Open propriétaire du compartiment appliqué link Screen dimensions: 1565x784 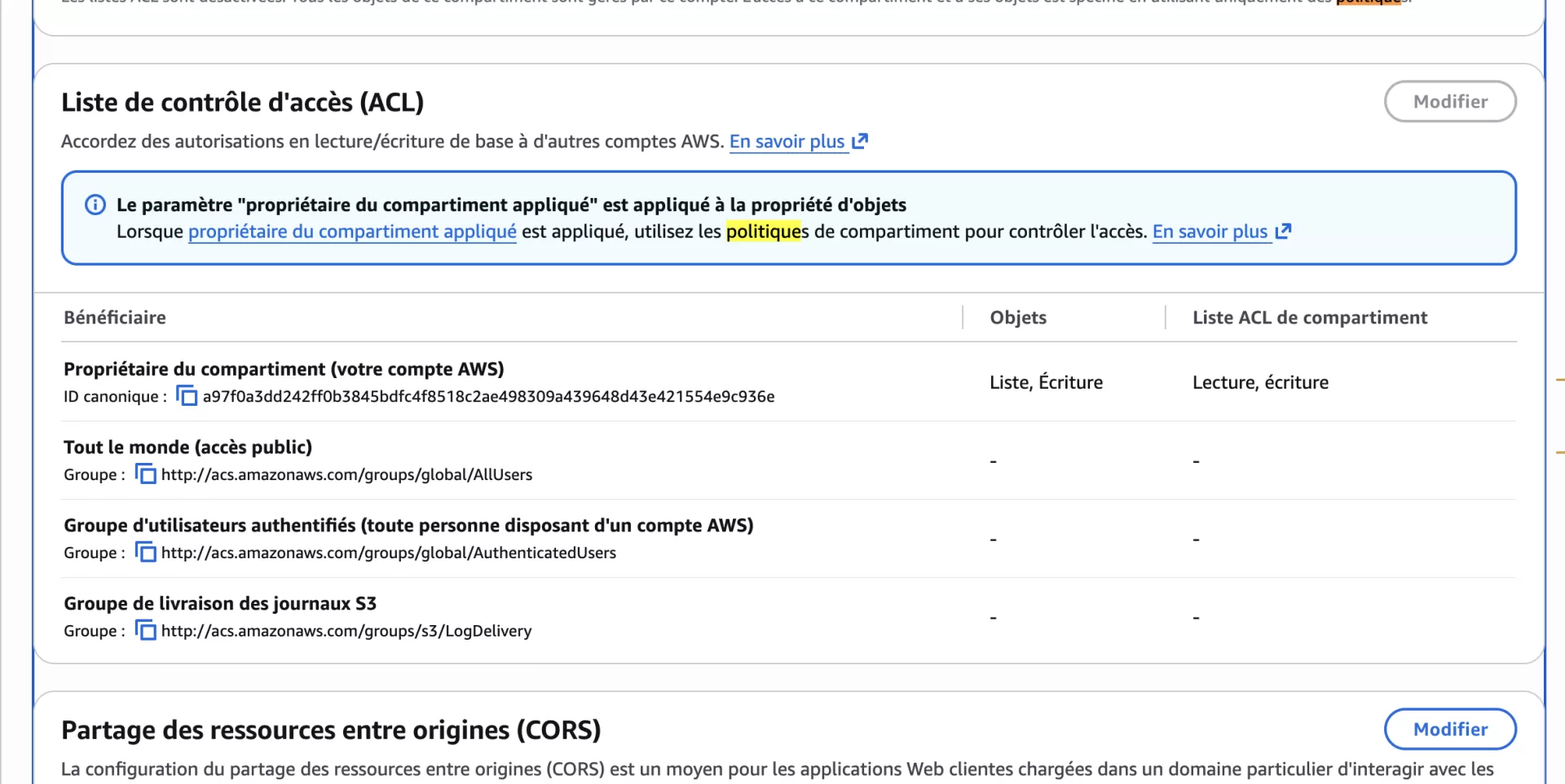tap(352, 232)
